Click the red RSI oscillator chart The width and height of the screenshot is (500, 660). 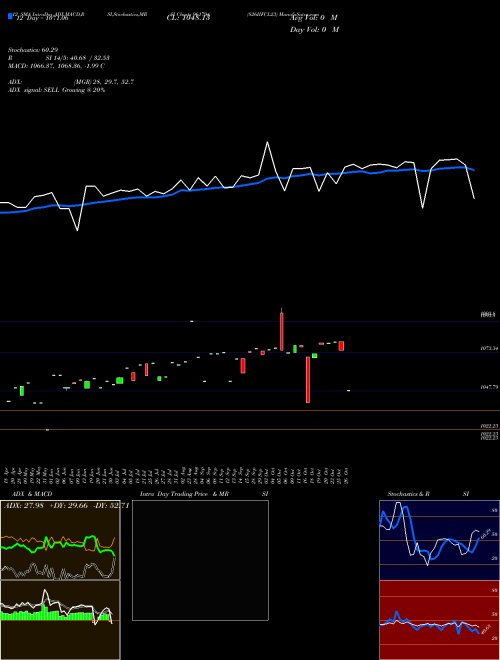tap(439, 620)
